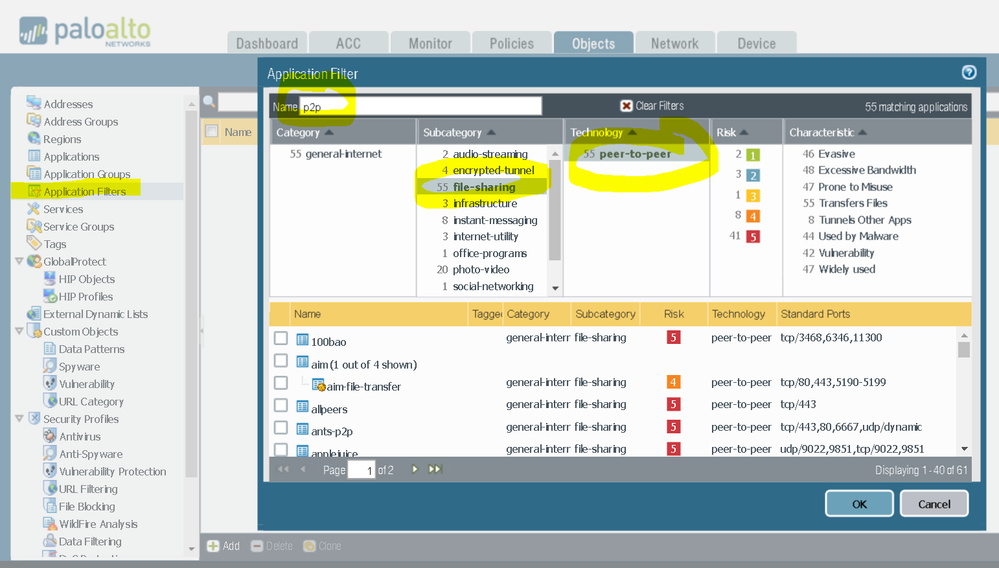This screenshot has width=999, height=568.
Task: Switch to the Policies tab
Action: [511, 43]
